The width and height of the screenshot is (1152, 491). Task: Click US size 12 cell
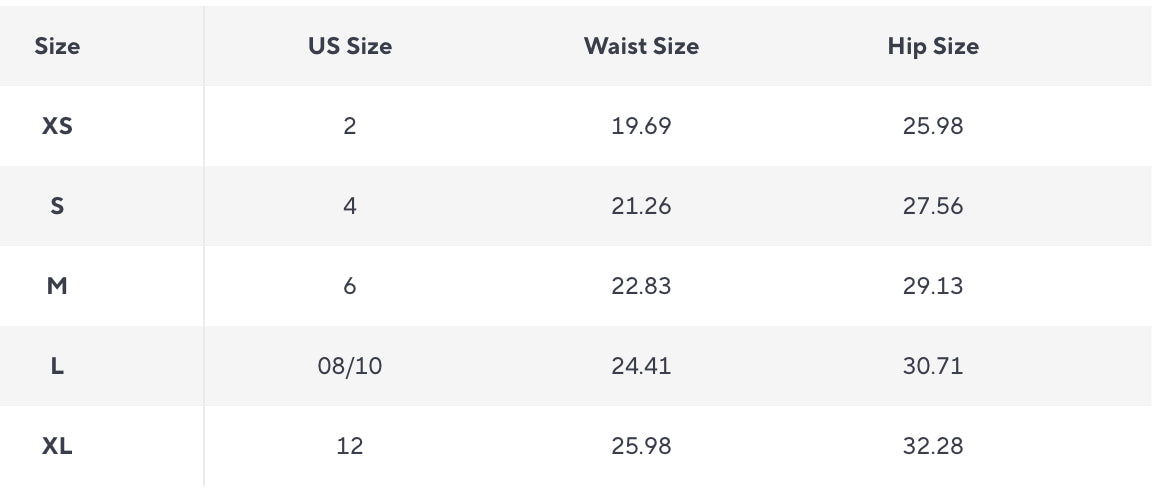coord(349,446)
